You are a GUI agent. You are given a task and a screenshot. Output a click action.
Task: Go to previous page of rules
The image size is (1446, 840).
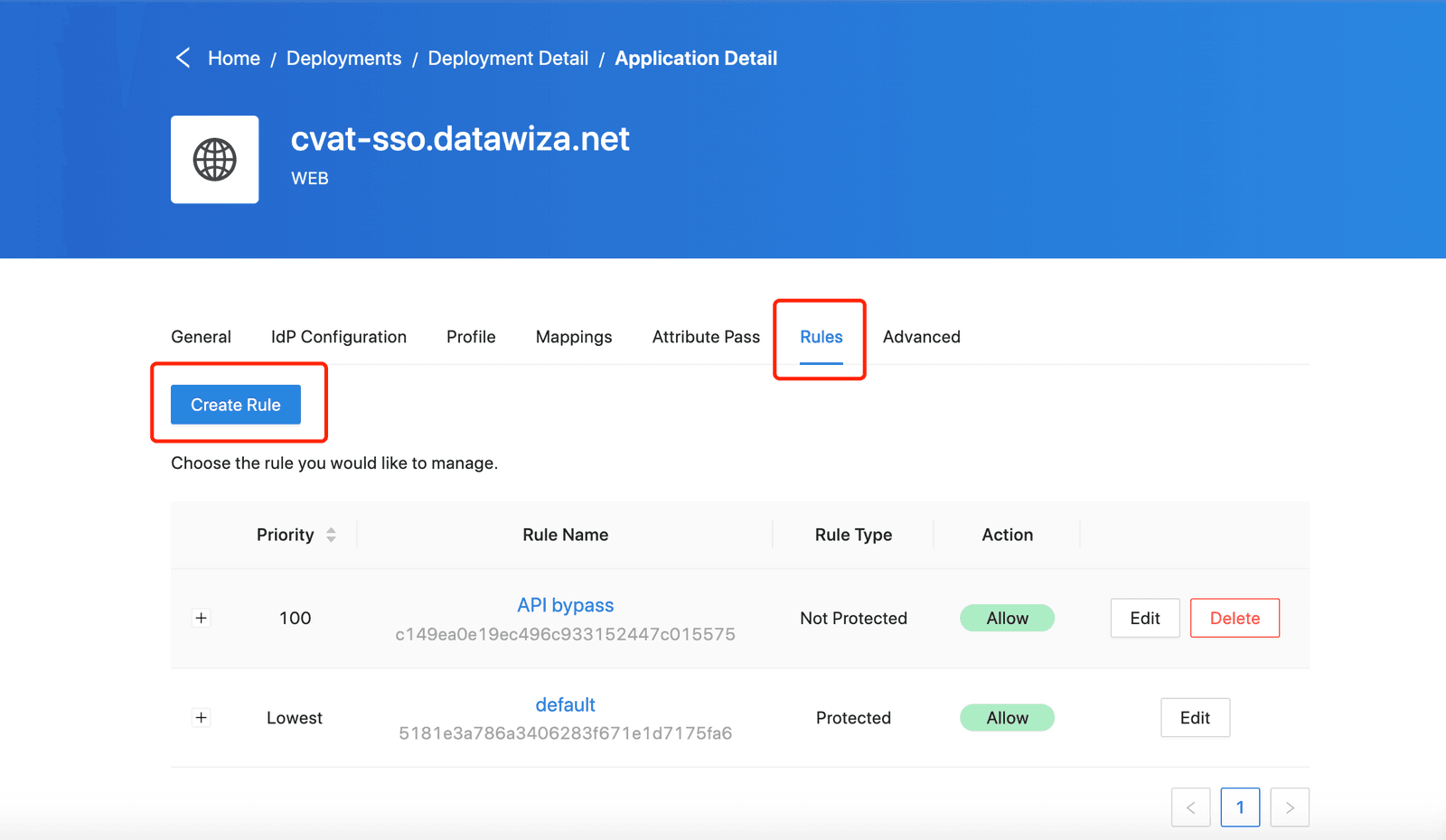click(1191, 807)
